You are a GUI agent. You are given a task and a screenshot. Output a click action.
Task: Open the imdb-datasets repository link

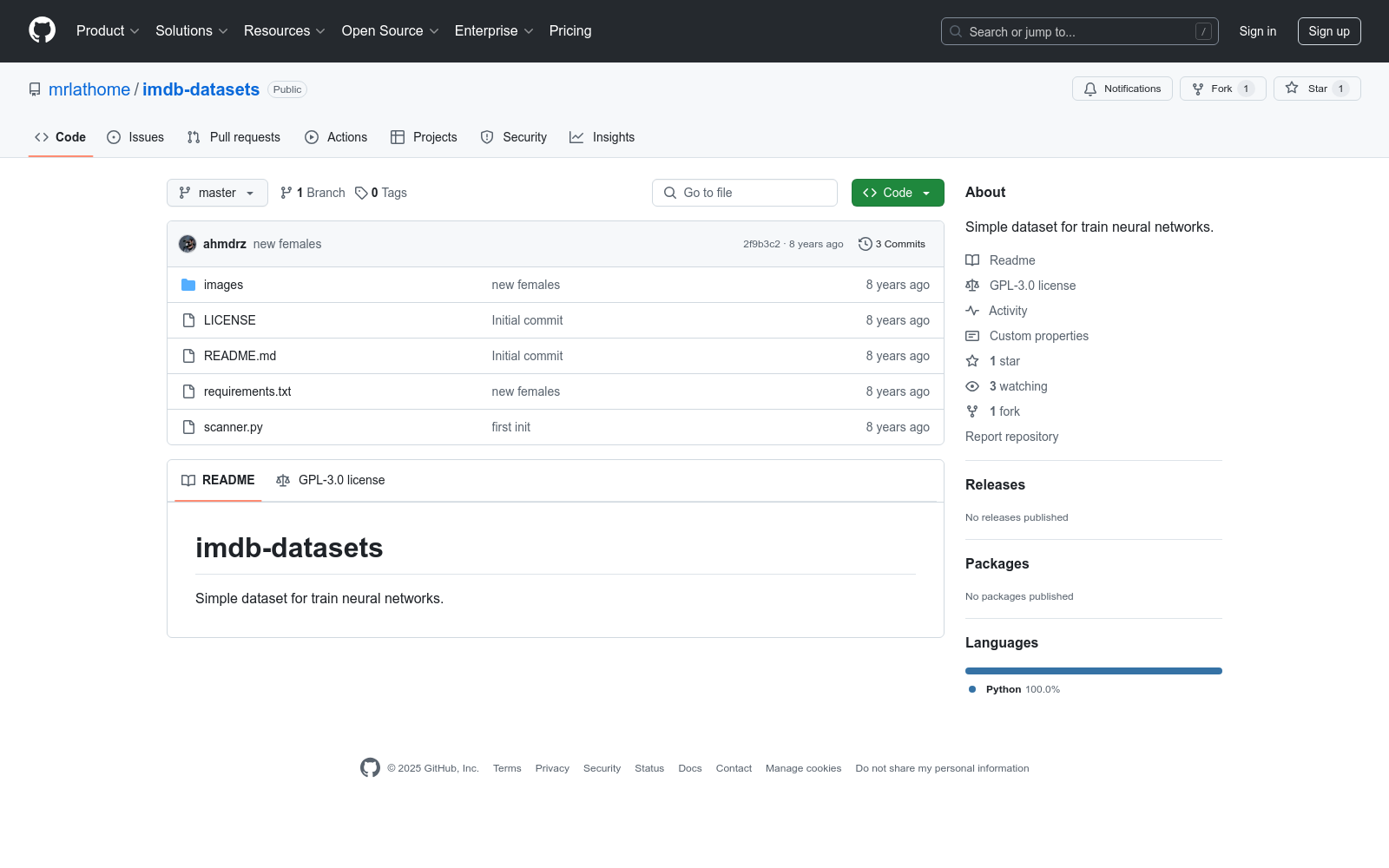(201, 89)
